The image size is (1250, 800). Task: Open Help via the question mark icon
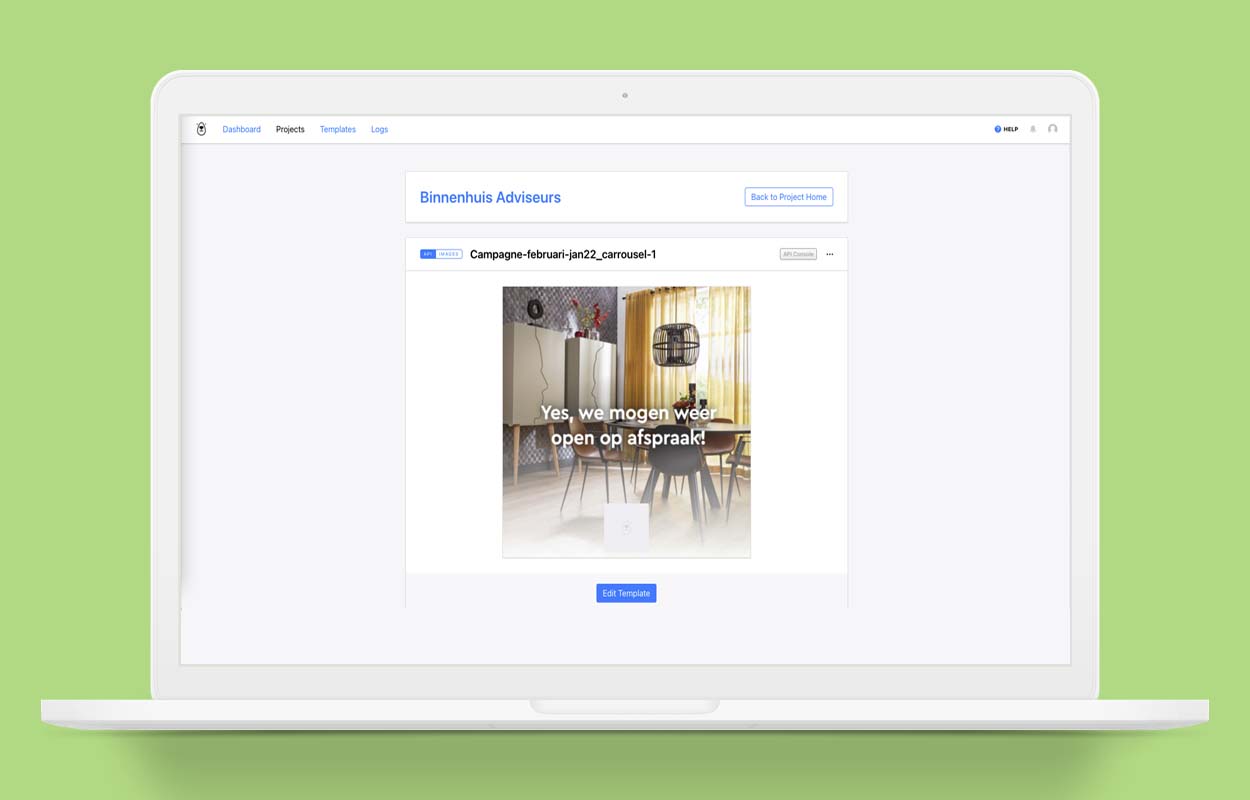tap(997, 129)
